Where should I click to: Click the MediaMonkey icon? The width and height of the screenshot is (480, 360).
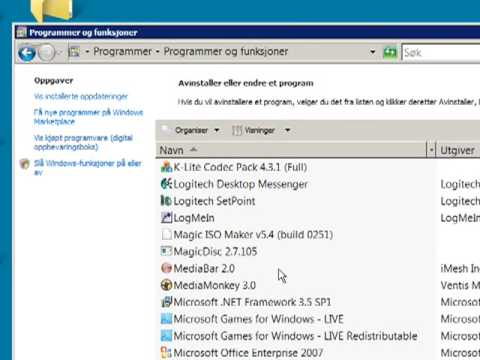tap(166, 285)
